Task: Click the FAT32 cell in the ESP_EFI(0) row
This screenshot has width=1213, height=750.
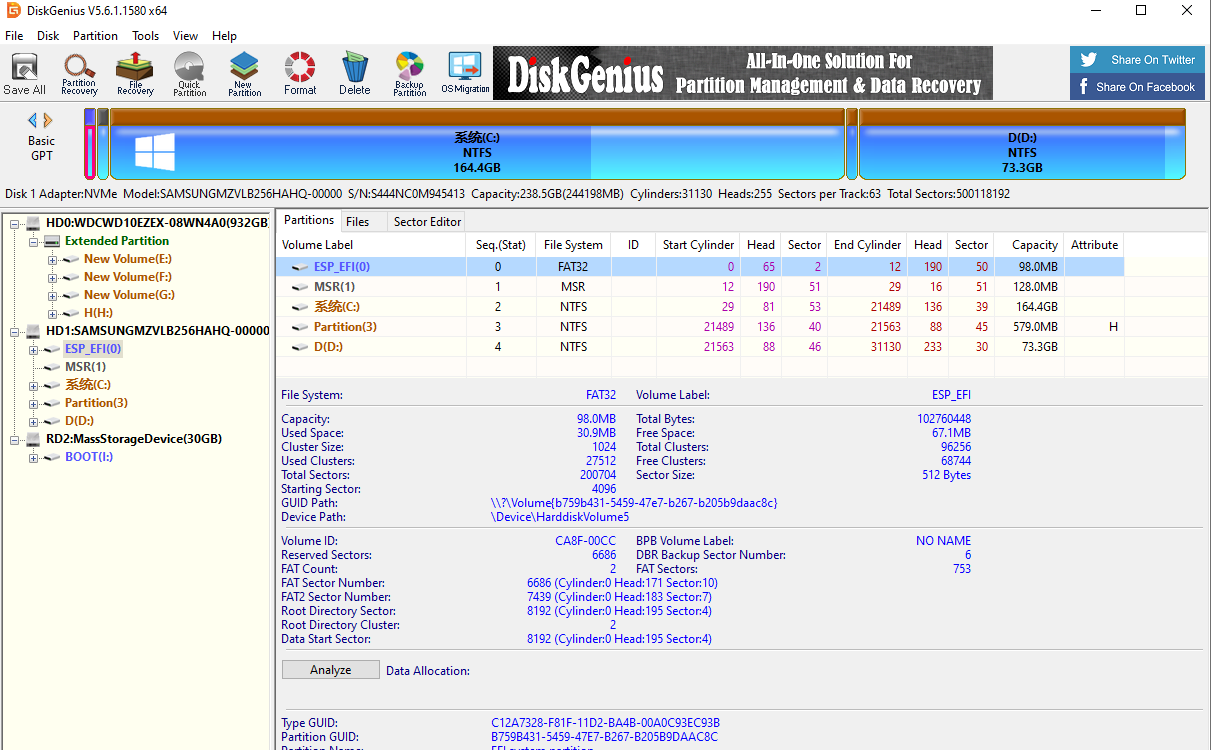Action: pos(573,267)
